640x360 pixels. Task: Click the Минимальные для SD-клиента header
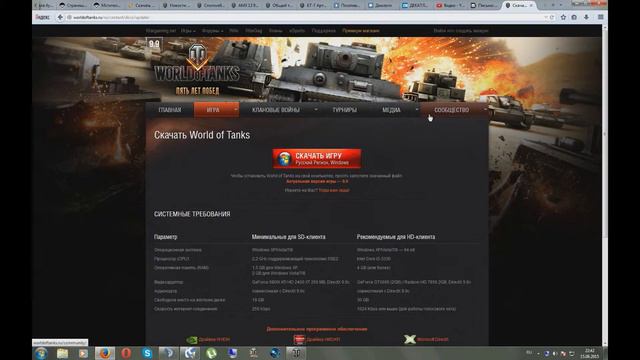pyautogui.click(x=289, y=237)
